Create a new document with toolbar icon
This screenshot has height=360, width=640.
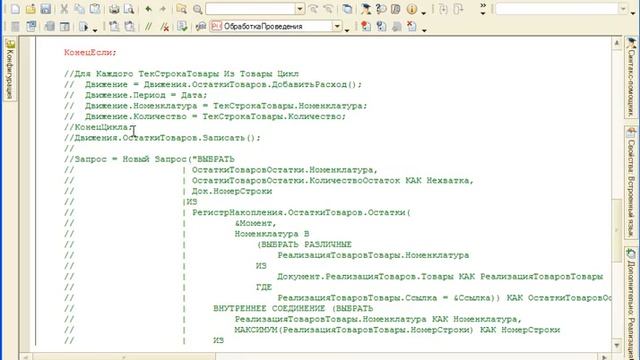pyautogui.click(x=15, y=9)
